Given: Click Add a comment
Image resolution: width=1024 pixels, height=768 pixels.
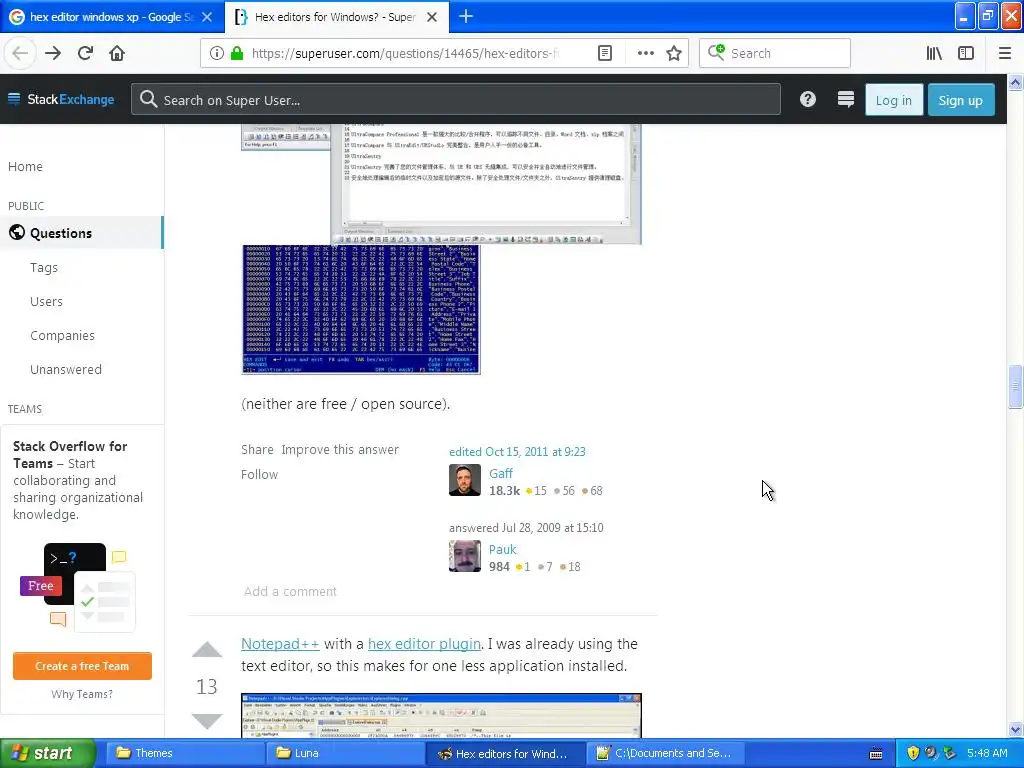Looking at the screenshot, I should (x=290, y=591).
